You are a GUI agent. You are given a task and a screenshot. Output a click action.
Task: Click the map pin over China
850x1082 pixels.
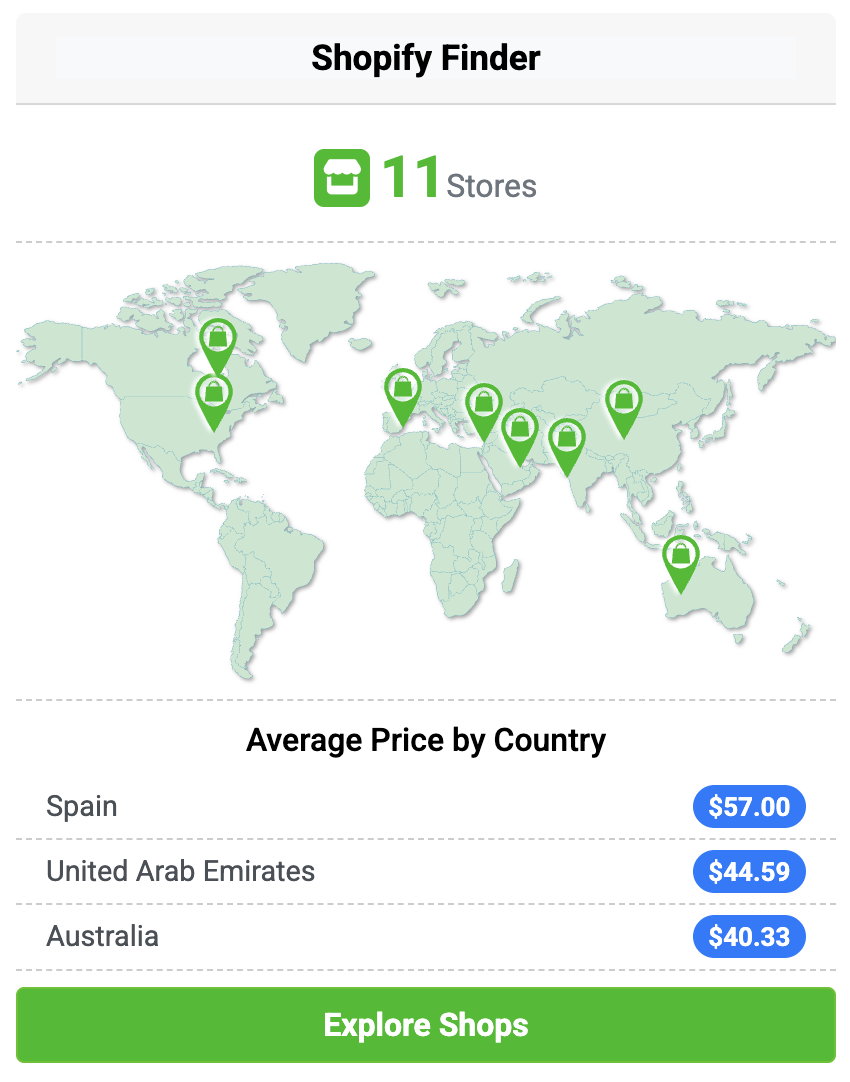[624, 402]
